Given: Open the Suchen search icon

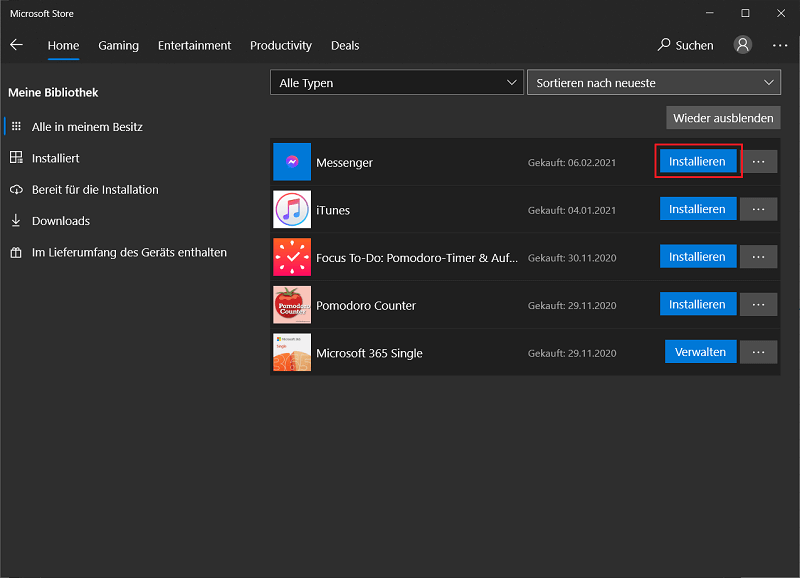Looking at the screenshot, I should [664, 45].
